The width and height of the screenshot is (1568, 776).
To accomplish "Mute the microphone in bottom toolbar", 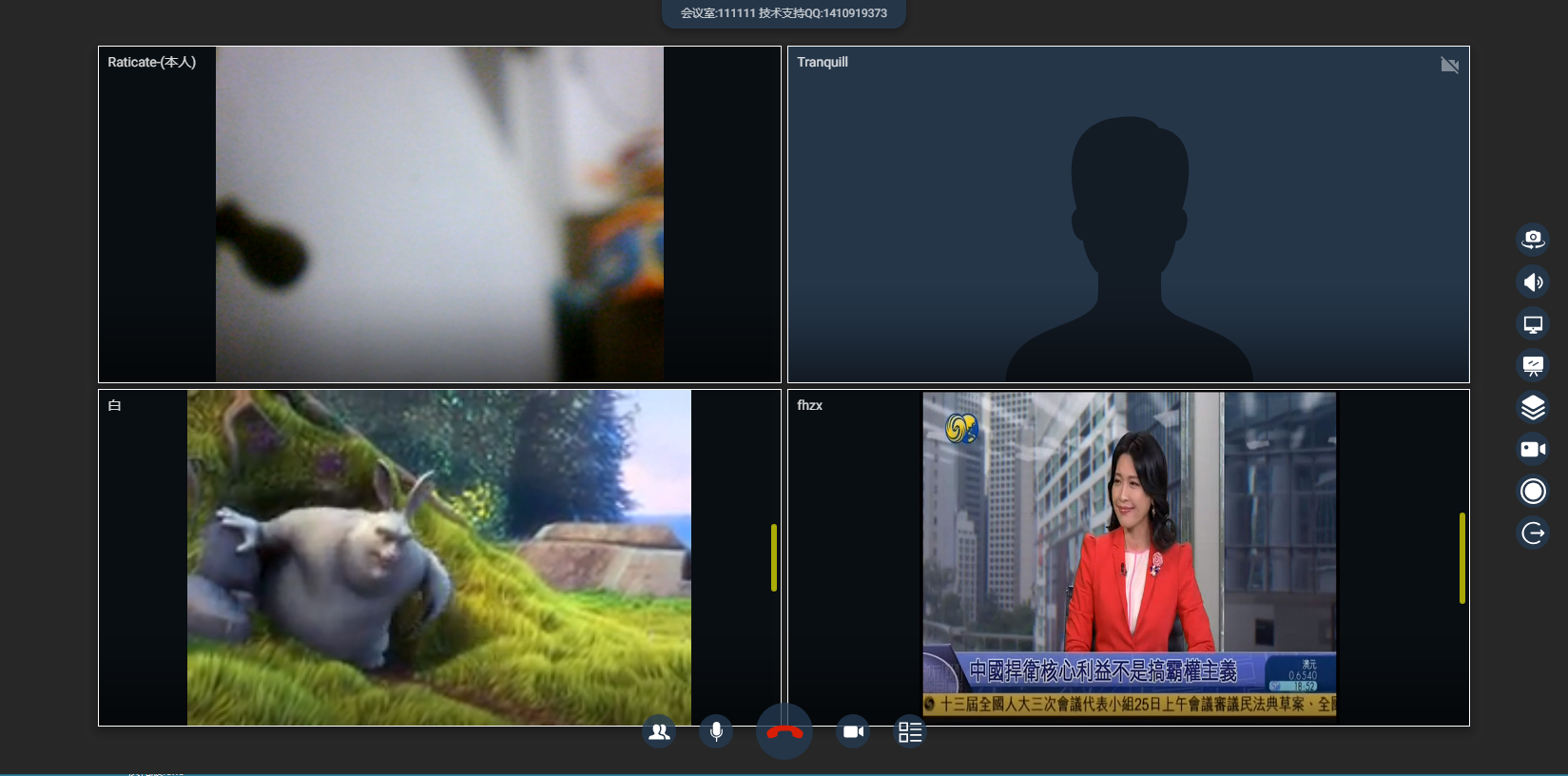I will click(716, 731).
